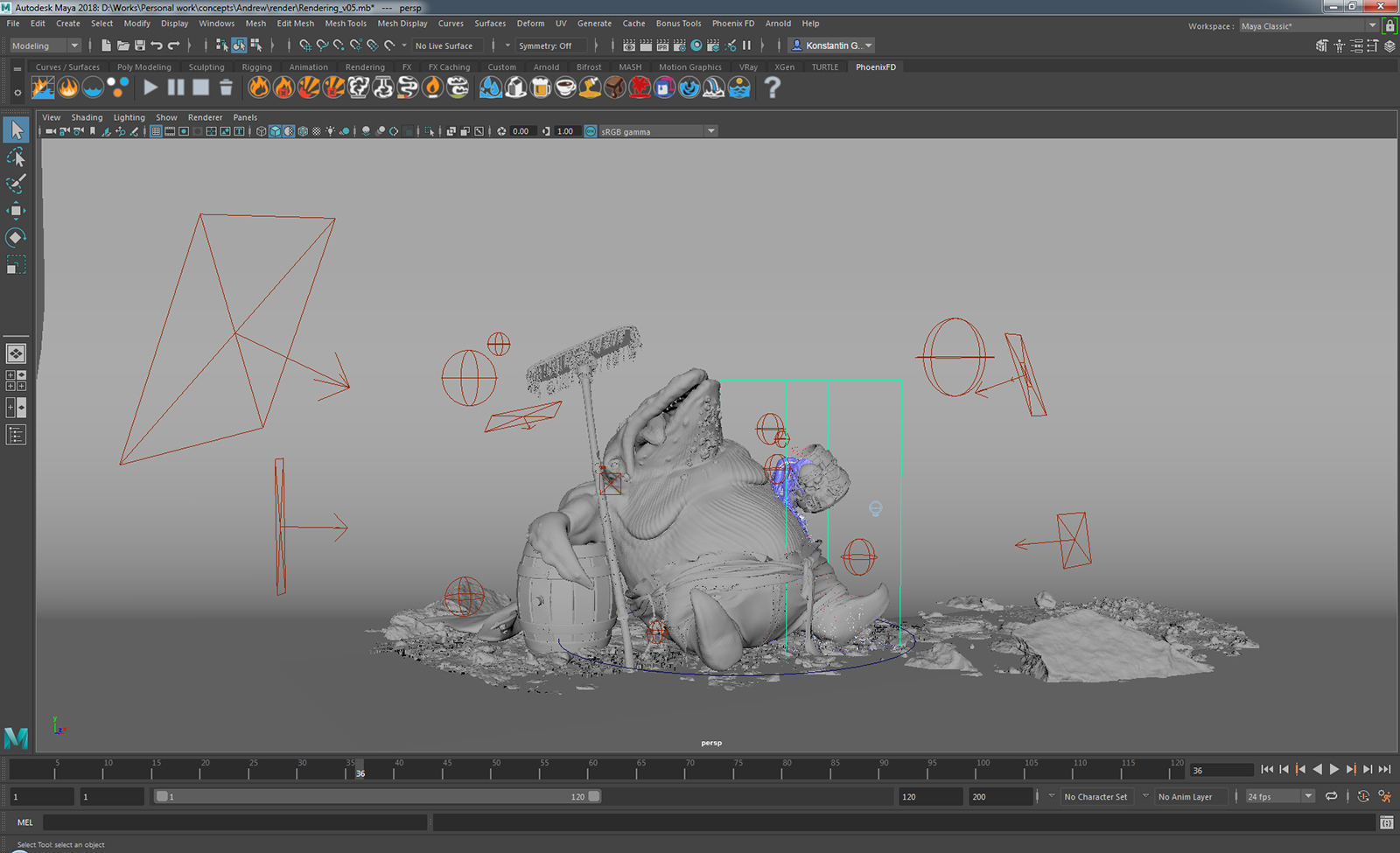The height and width of the screenshot is (853, 1400).
Task: Click the PhoenixFD question mark help icon
Action: 772,87
